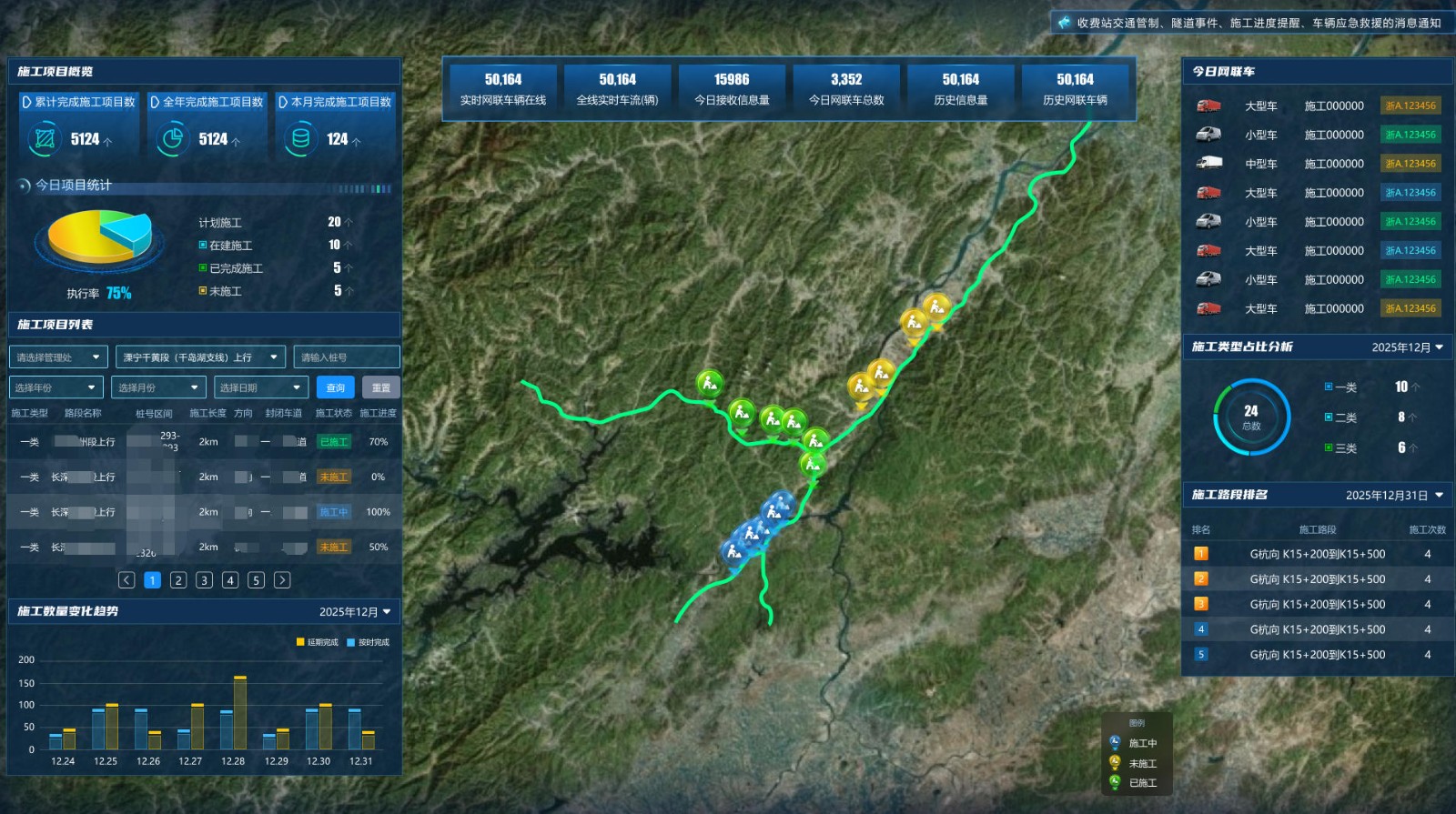The height and width of the screenshot is (814, 1456).
Task: Select the 今日网联车总数 stat tab
Action: (x=846, y=89)
